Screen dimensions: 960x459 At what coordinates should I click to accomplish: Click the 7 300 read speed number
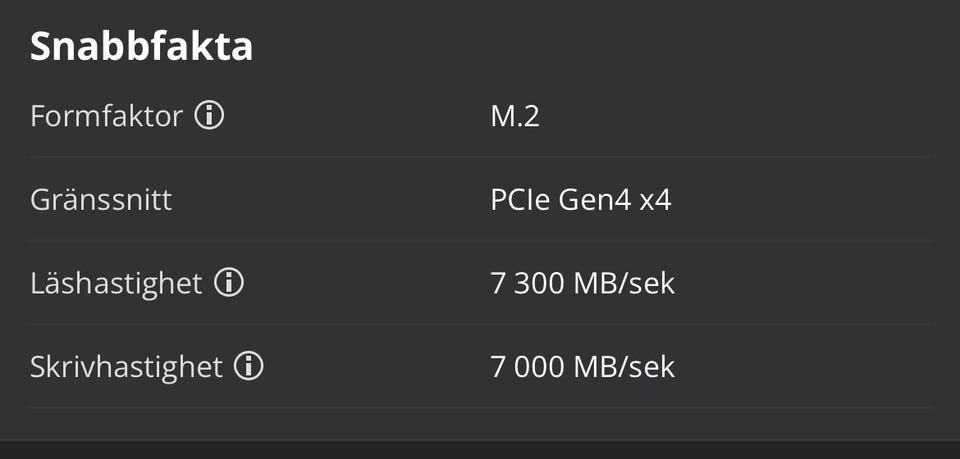click(x=528, y=283)
